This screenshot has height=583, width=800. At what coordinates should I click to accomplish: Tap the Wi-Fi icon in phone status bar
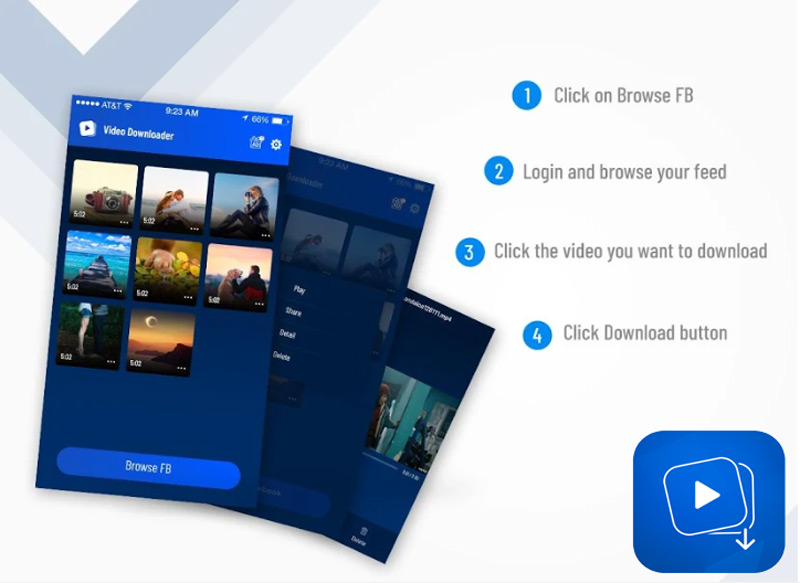point(128,106)
